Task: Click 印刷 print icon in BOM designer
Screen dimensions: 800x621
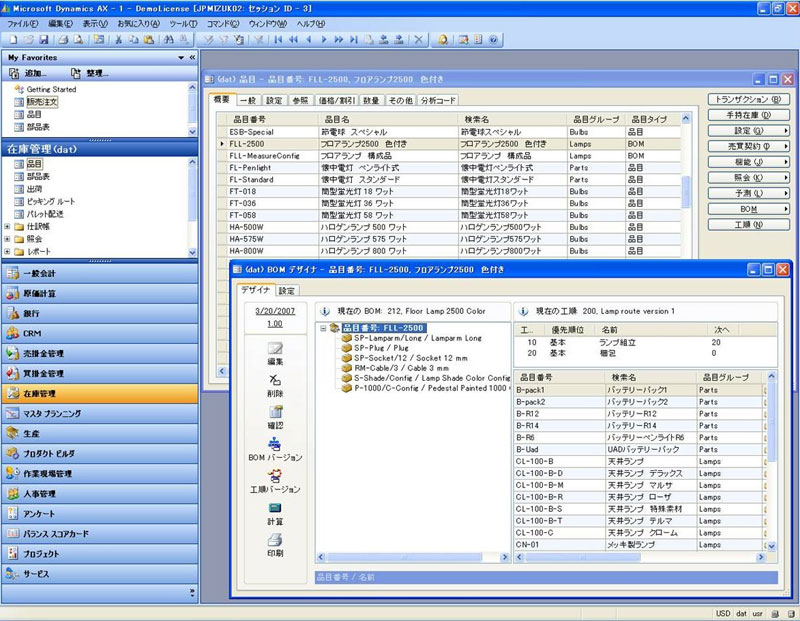Action: click(275, 545)
